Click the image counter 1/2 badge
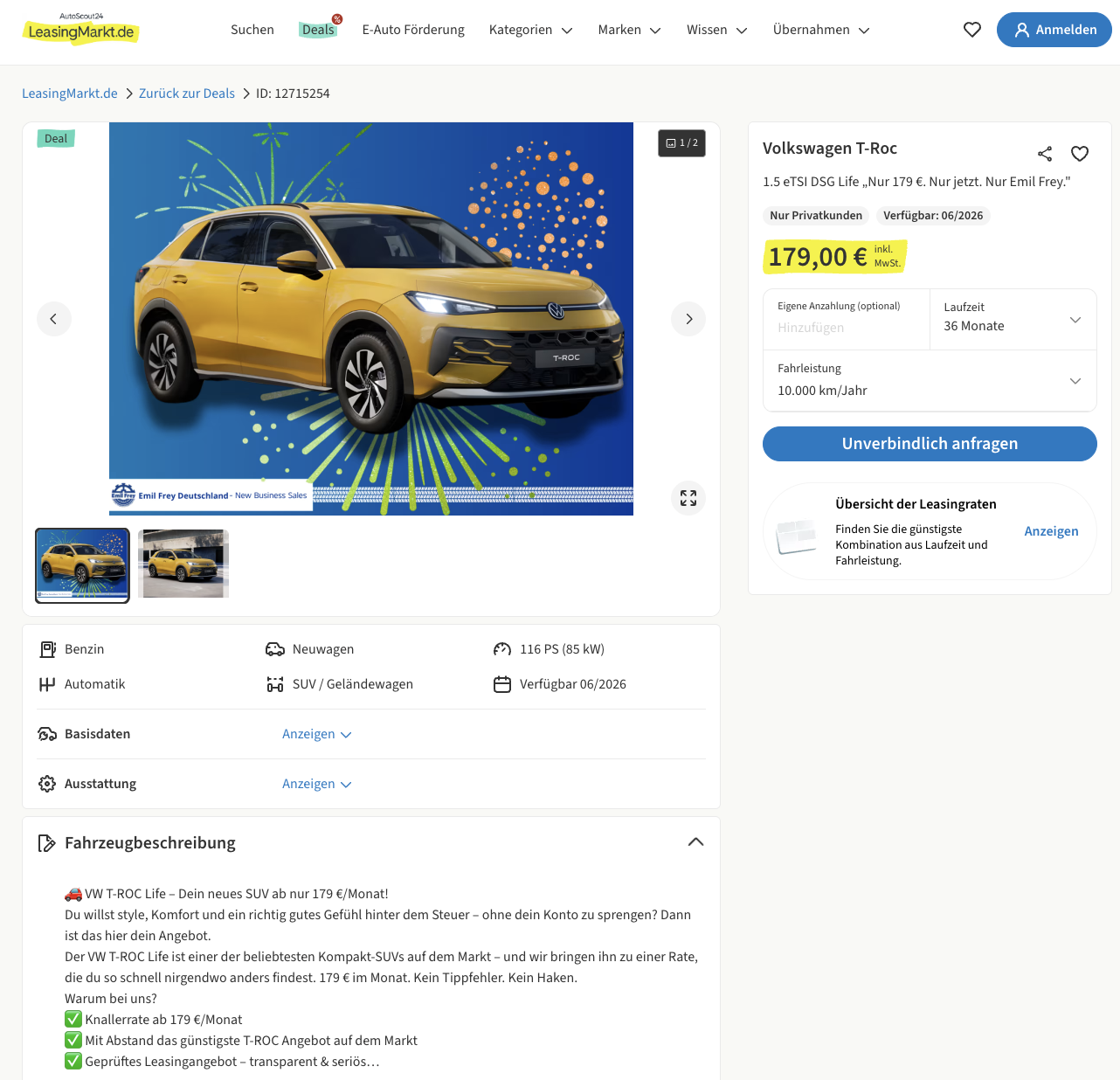1120x1080 pixels. coord(681,143)
